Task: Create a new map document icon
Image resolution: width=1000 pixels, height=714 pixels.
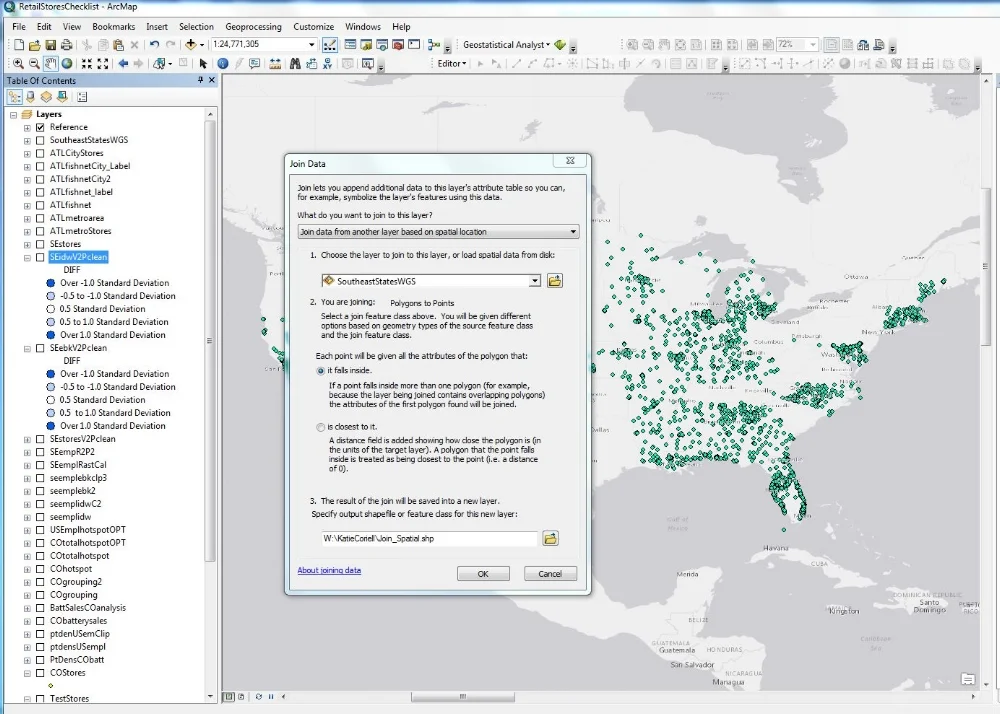Action: [19, 45]
